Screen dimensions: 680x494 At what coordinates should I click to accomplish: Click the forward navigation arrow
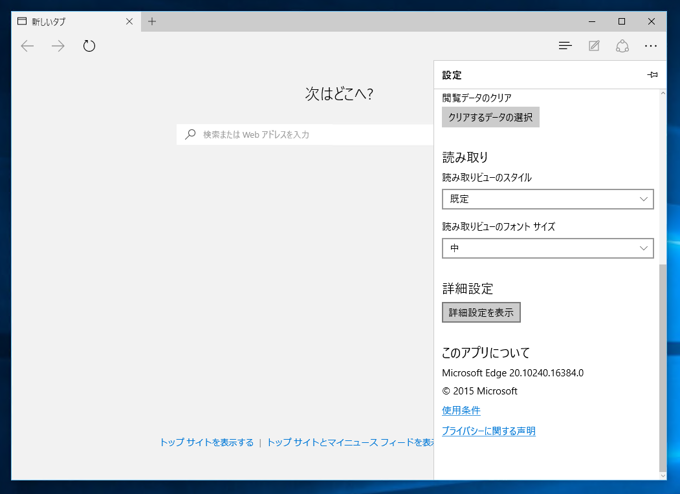coord(58,46)
